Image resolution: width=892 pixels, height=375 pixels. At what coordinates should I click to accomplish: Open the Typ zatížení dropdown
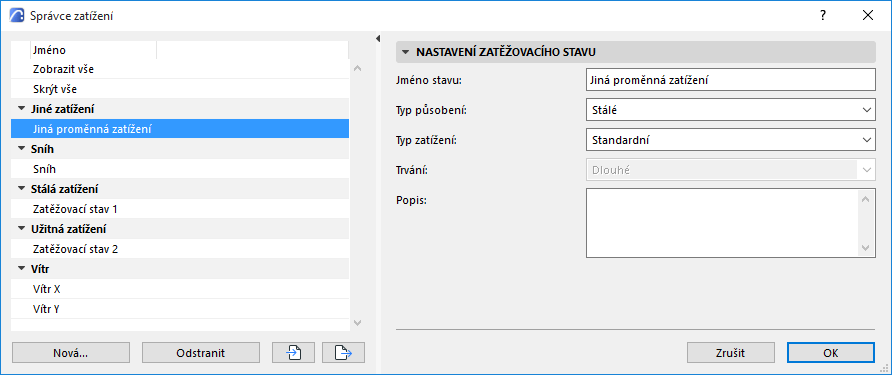pyautogui.click(x=730, y=139)
